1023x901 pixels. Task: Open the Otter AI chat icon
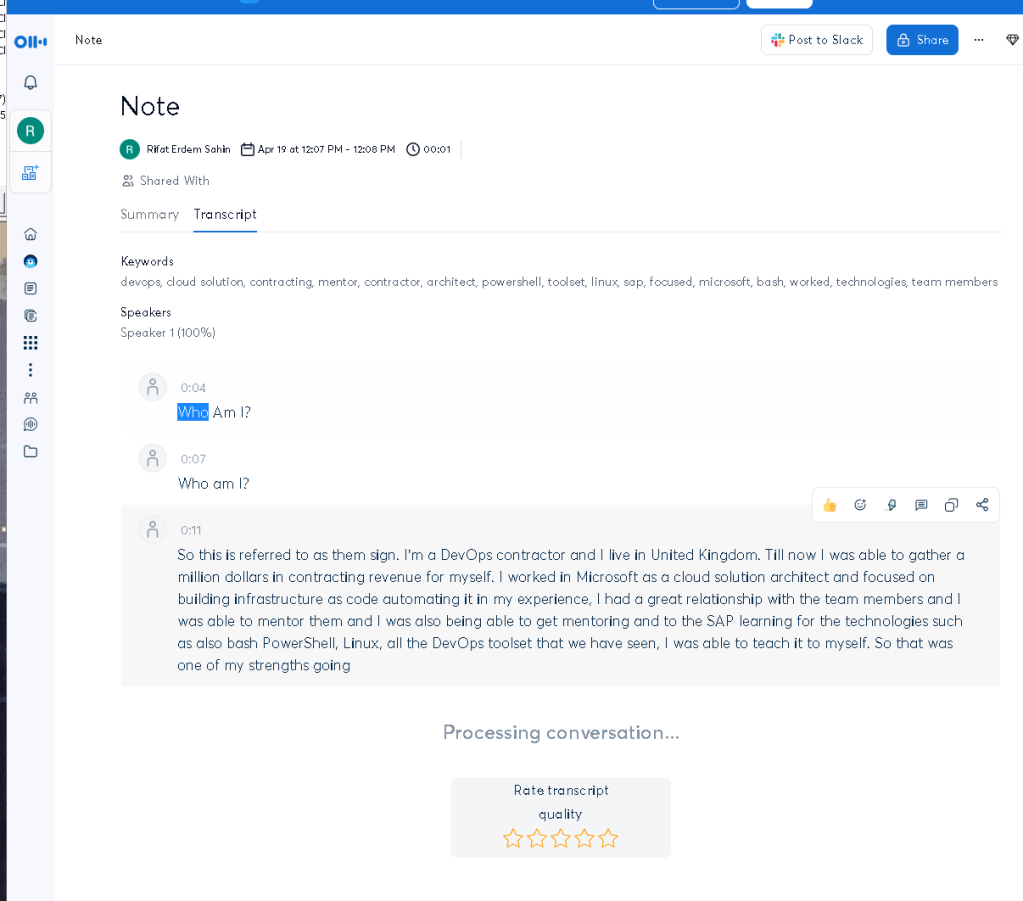tap(31, 262)
